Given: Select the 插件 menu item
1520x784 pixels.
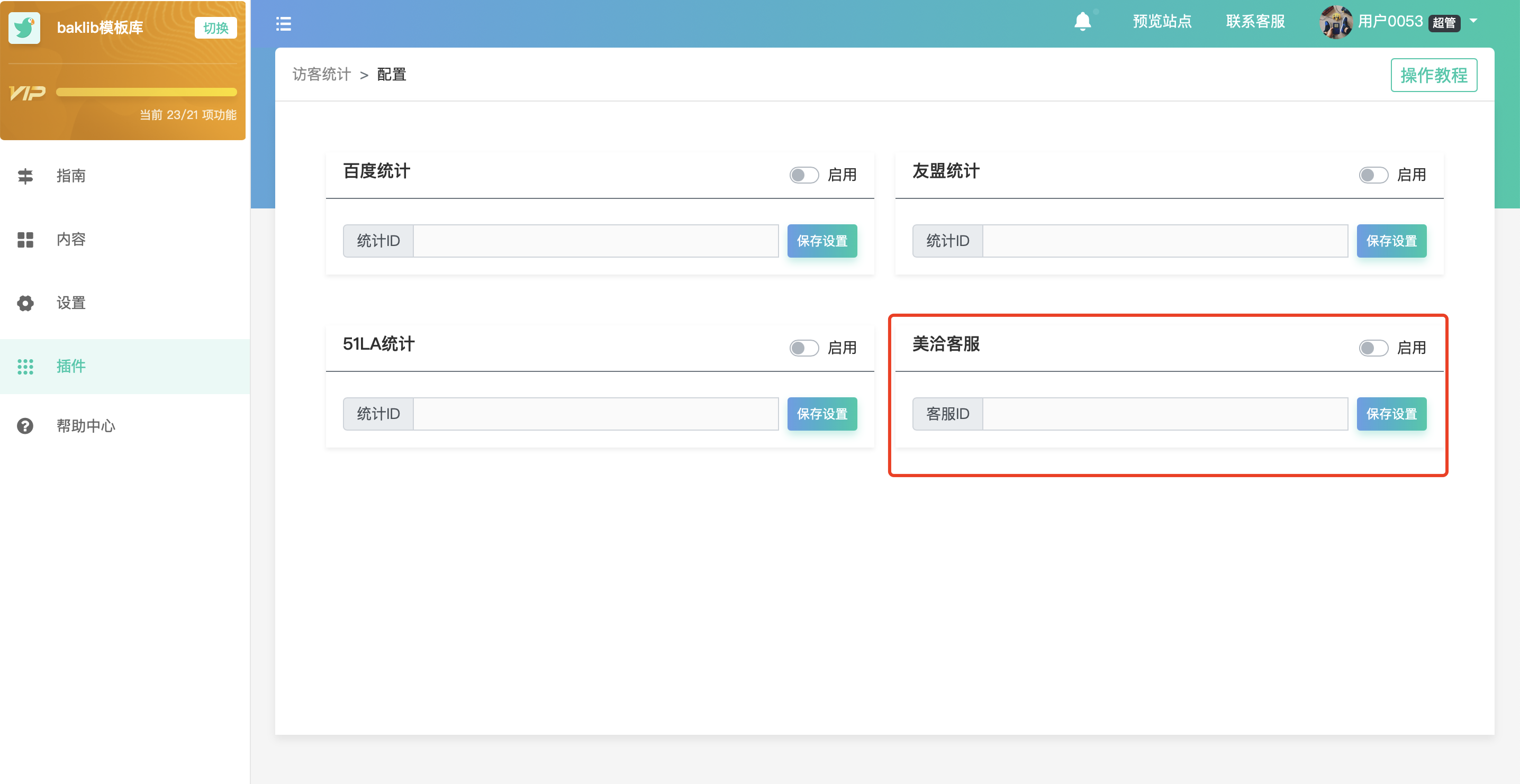Looking at the screenshot, I should pyautogui.click(x=125, y=366).
